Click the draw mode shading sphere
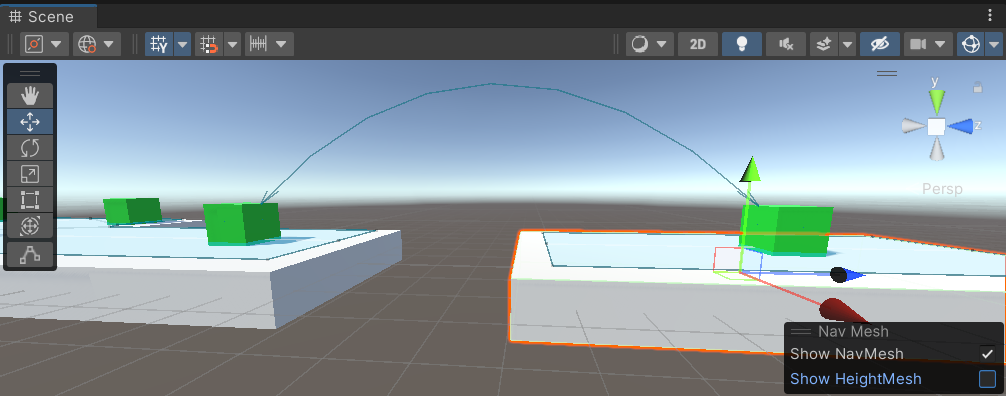Screen dimensions: 1006x396 point(639,44)
